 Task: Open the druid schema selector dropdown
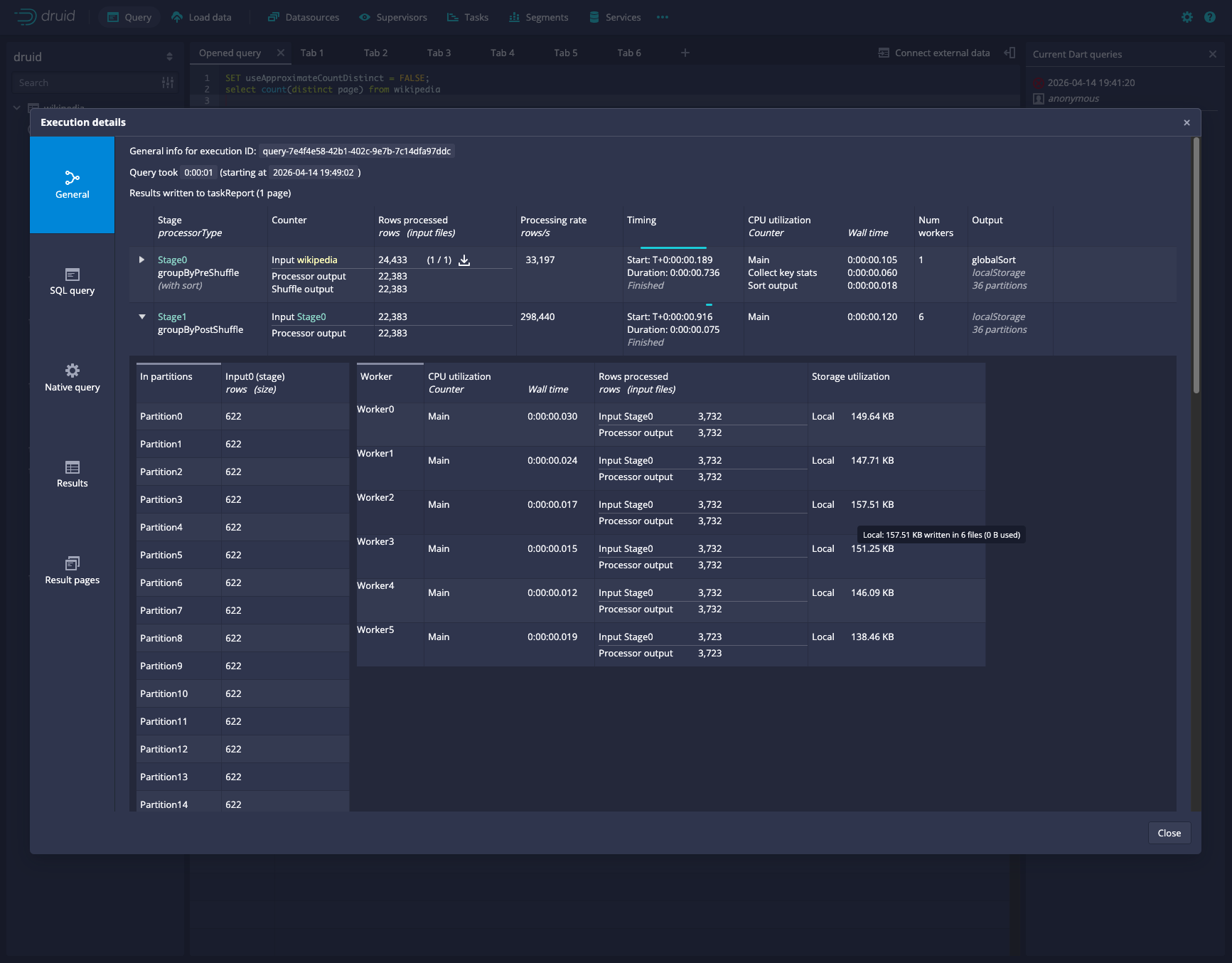click(x=93, y=57)
